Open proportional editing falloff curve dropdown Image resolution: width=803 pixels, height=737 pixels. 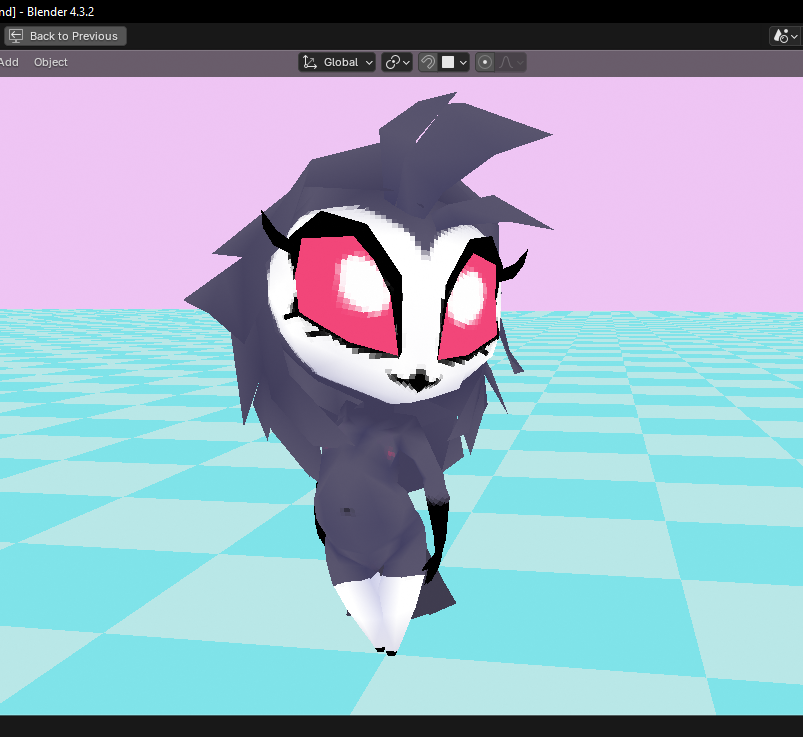511,62
